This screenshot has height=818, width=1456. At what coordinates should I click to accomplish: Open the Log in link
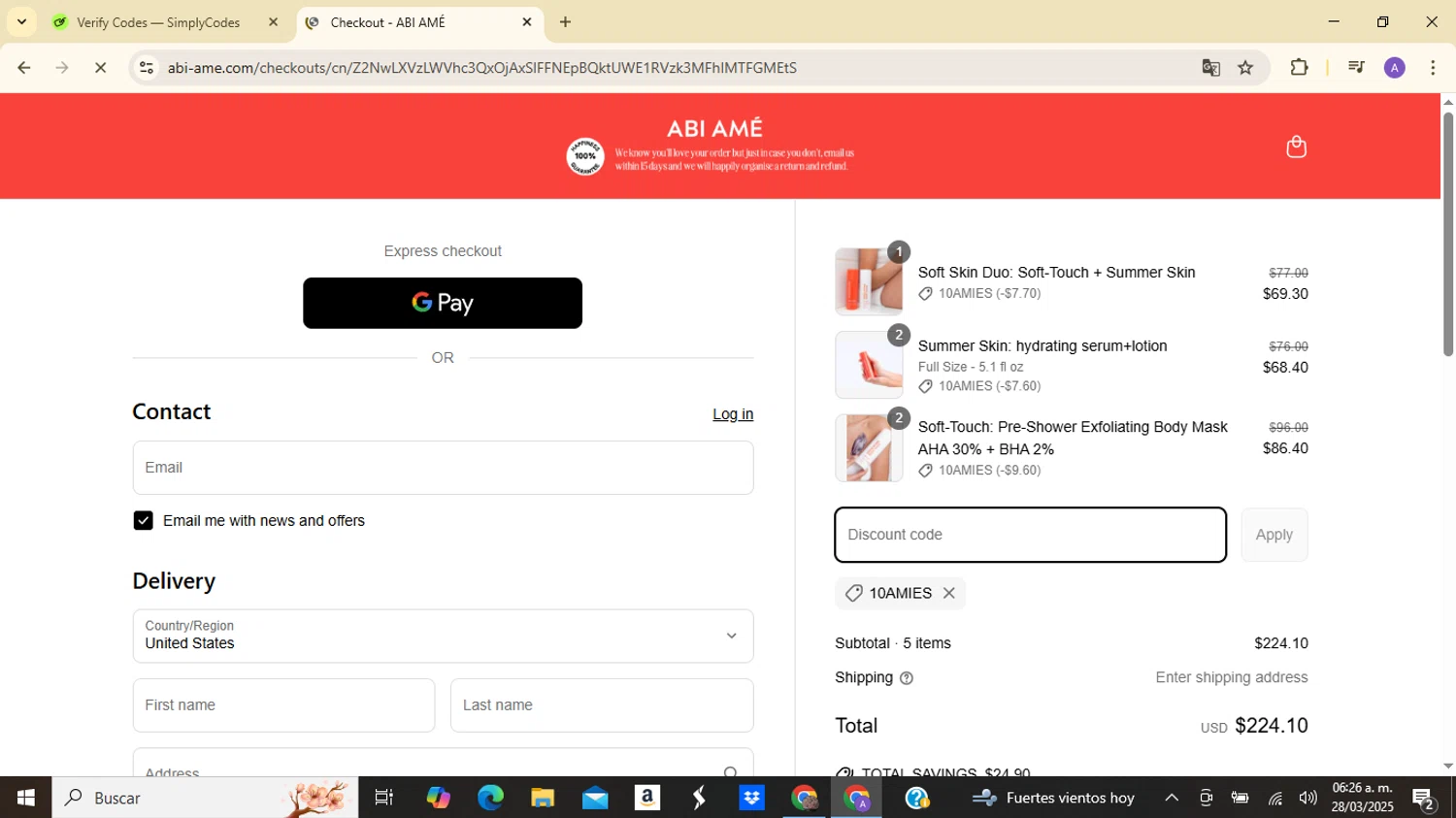(733, 414)
